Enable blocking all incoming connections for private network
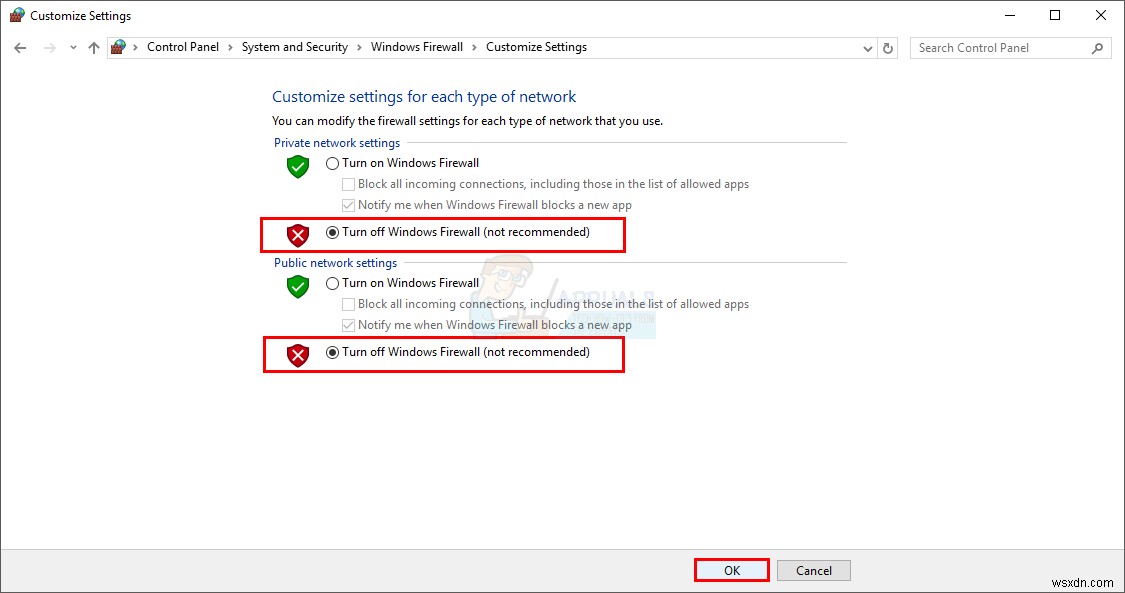Screen dimensions: 1125x593 348,184
